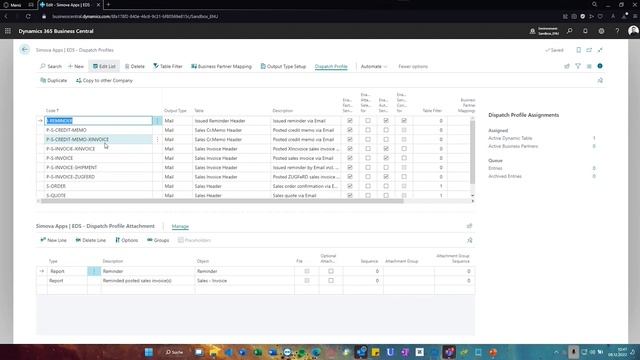This screenshot has width=640, height=360.
Task: Open Archived Entries queue value
Action: click(x=594, y=176)
